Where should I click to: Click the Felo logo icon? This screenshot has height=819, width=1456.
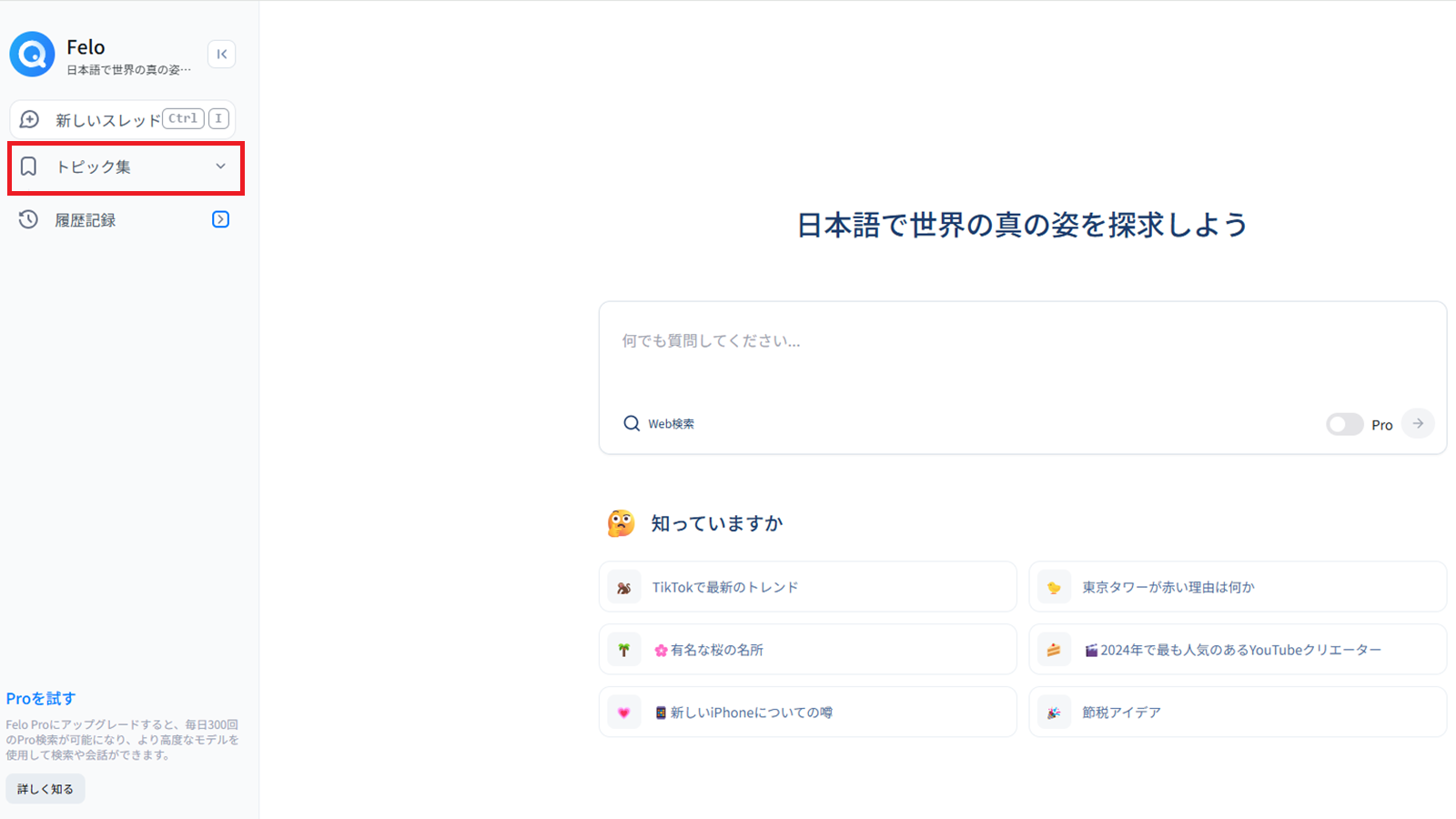32,55
